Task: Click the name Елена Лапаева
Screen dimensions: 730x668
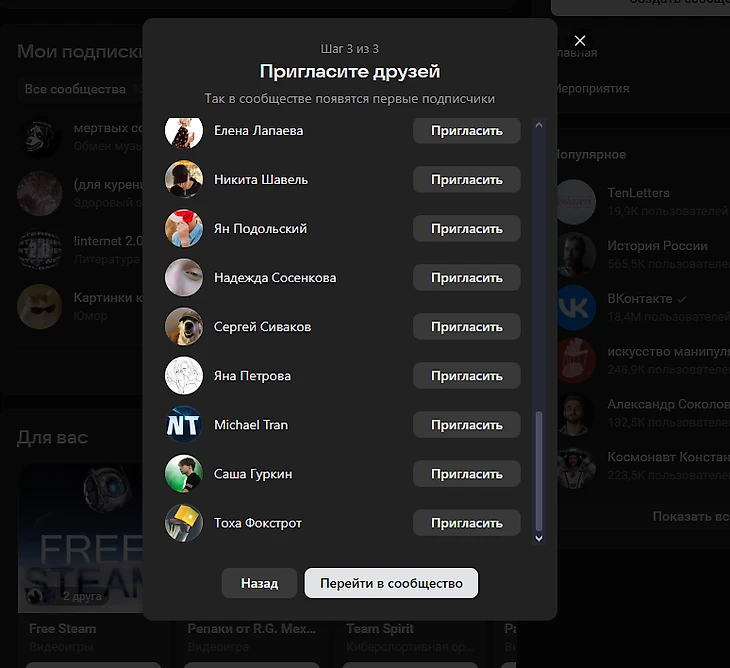Action: 258,131
